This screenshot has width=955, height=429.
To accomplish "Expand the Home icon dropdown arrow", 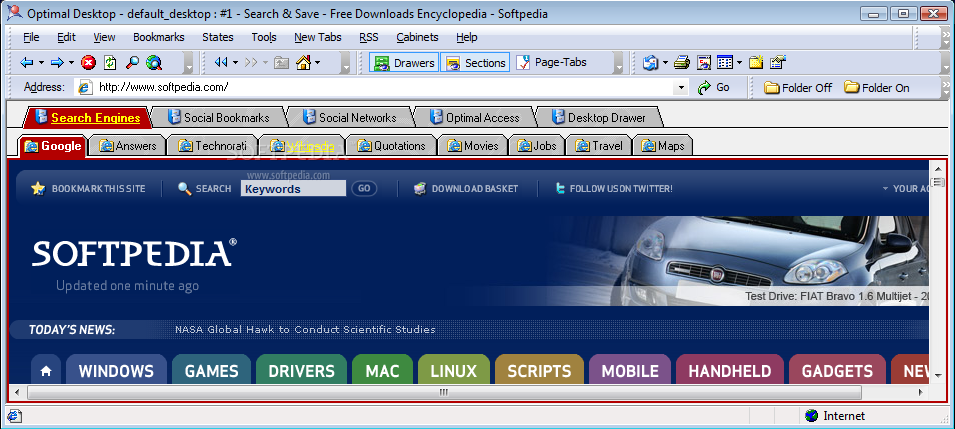I will (x=317, y=62).
